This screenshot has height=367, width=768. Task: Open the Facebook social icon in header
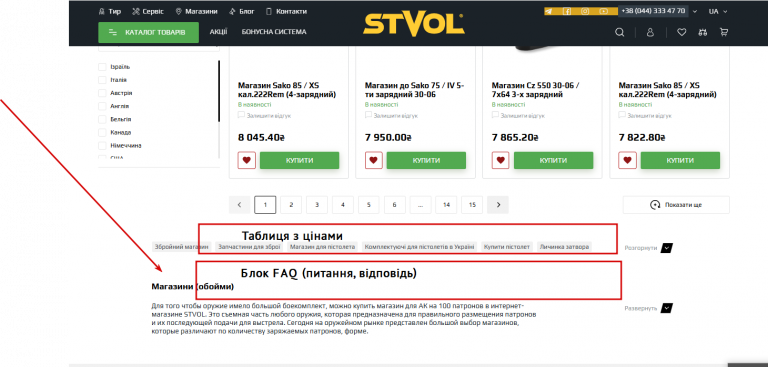[567, 11]
